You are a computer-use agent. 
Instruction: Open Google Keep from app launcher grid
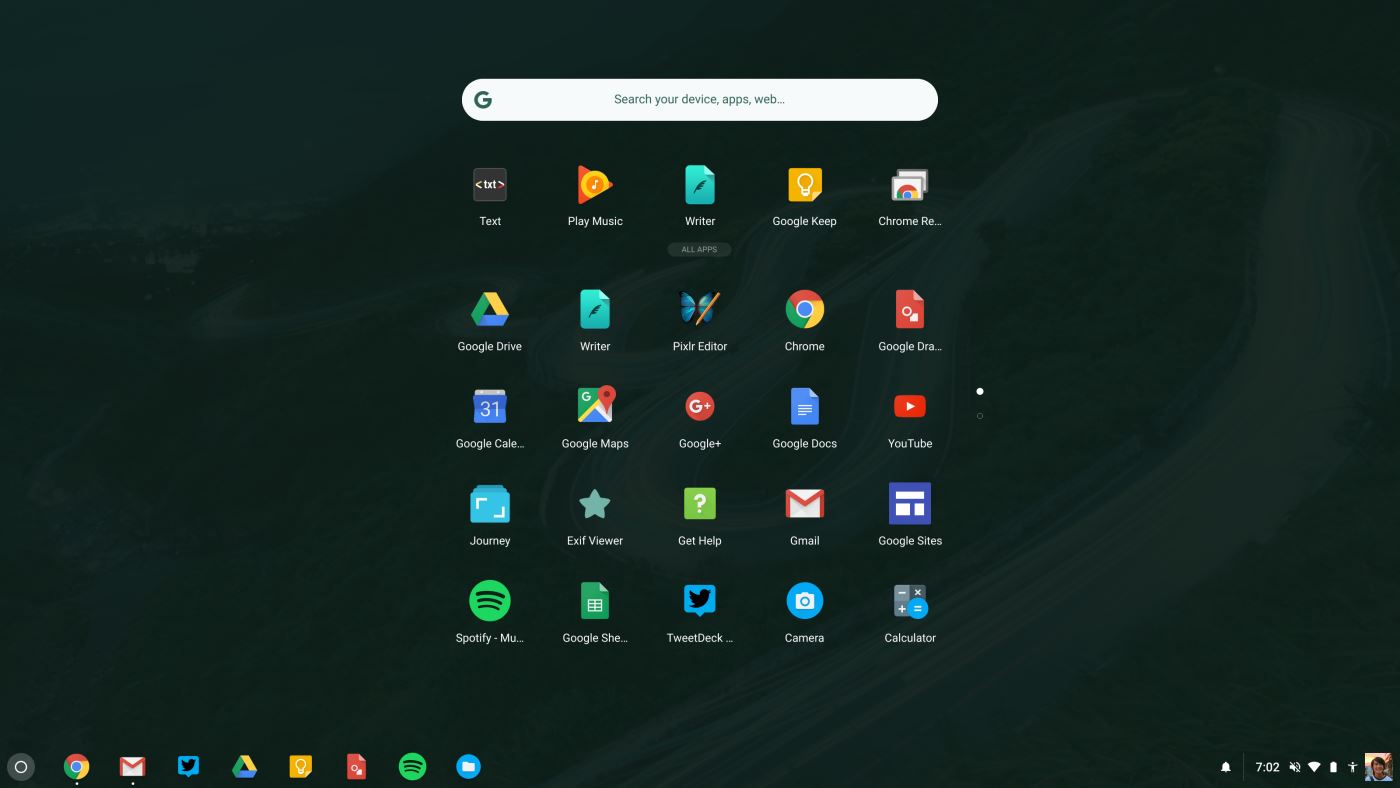click(x=804, y=186)
